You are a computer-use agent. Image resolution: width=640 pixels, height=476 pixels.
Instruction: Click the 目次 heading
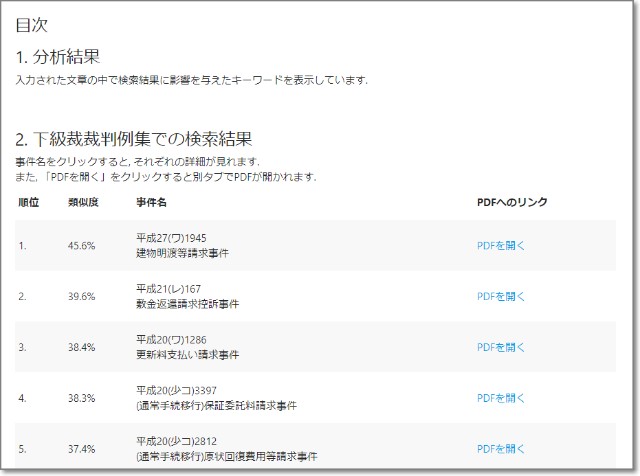coord(31,24)
